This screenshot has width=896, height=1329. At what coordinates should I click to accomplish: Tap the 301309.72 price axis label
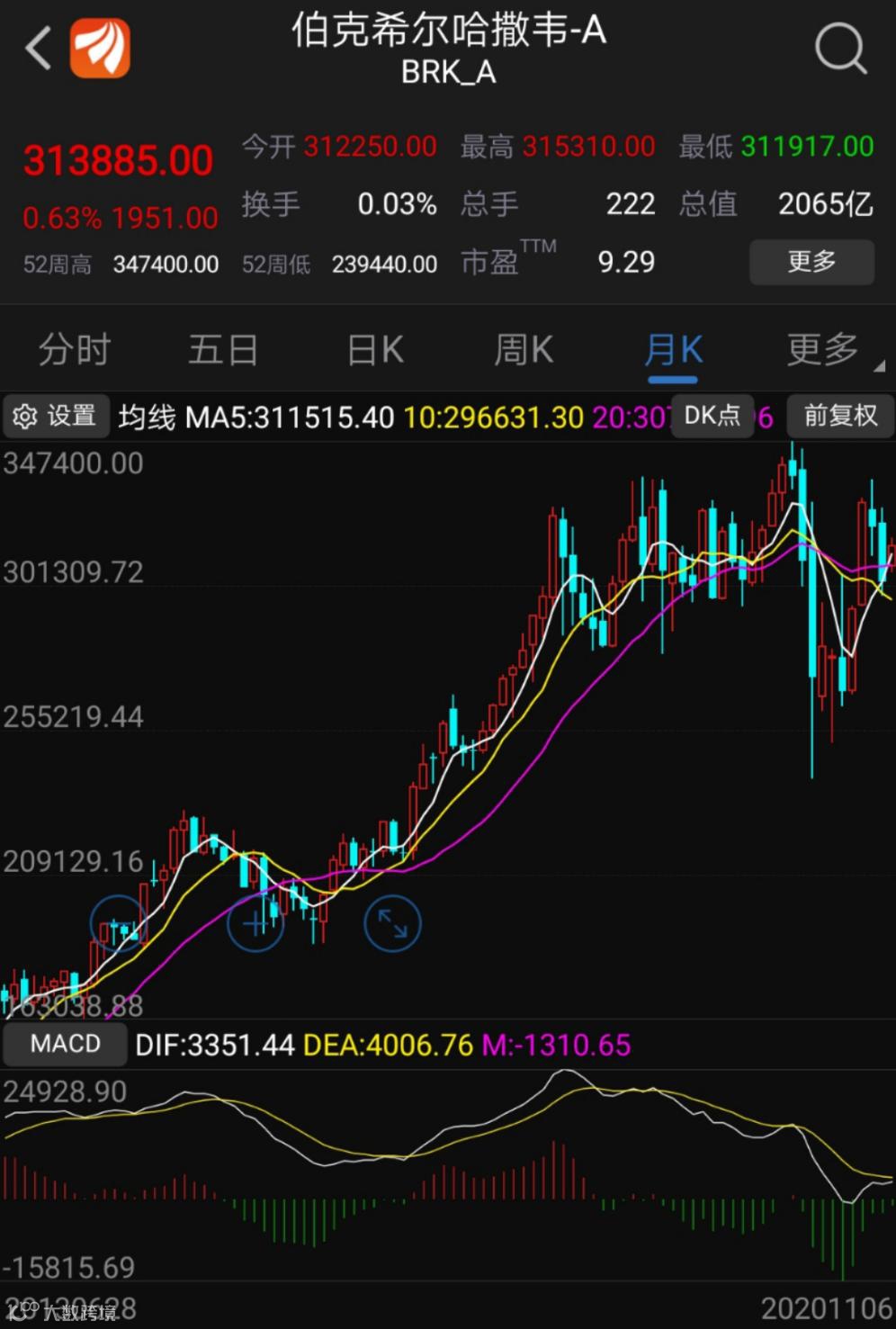(x=73, y=572)
